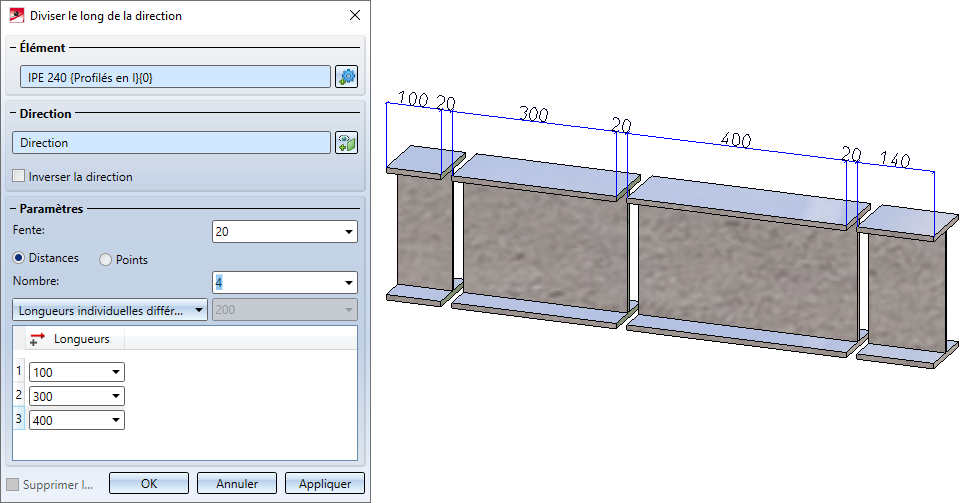Open the Nombre dropdown arrow
962x503 pixels.
pyautogui.click(x=348, y=283)
